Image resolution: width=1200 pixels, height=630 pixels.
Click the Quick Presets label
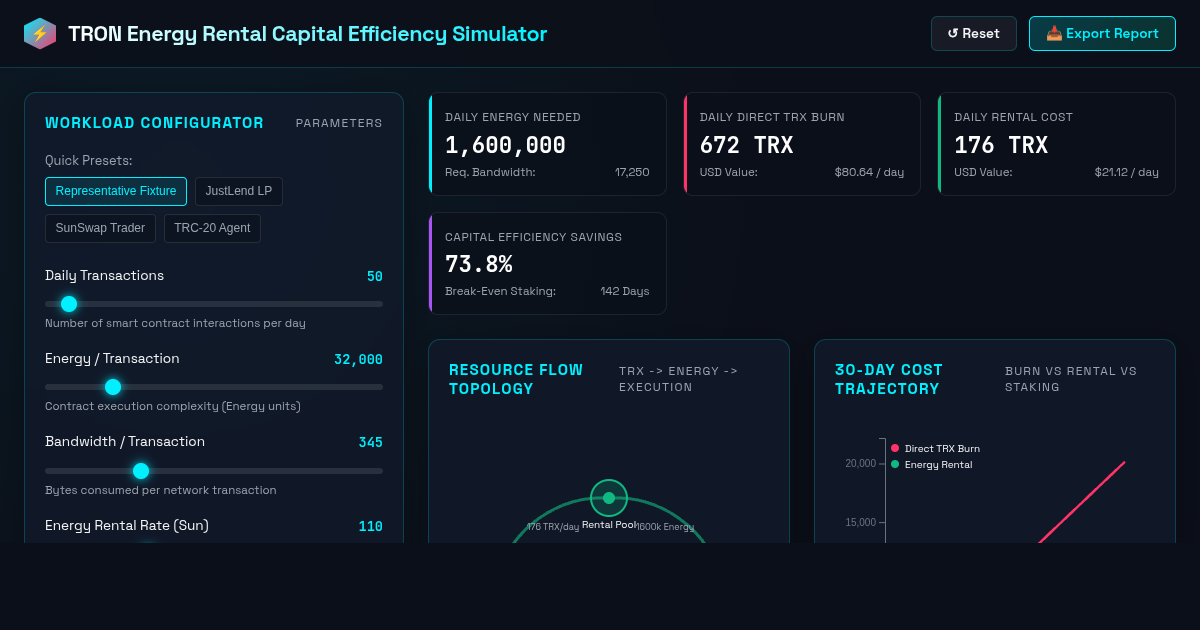89,161
